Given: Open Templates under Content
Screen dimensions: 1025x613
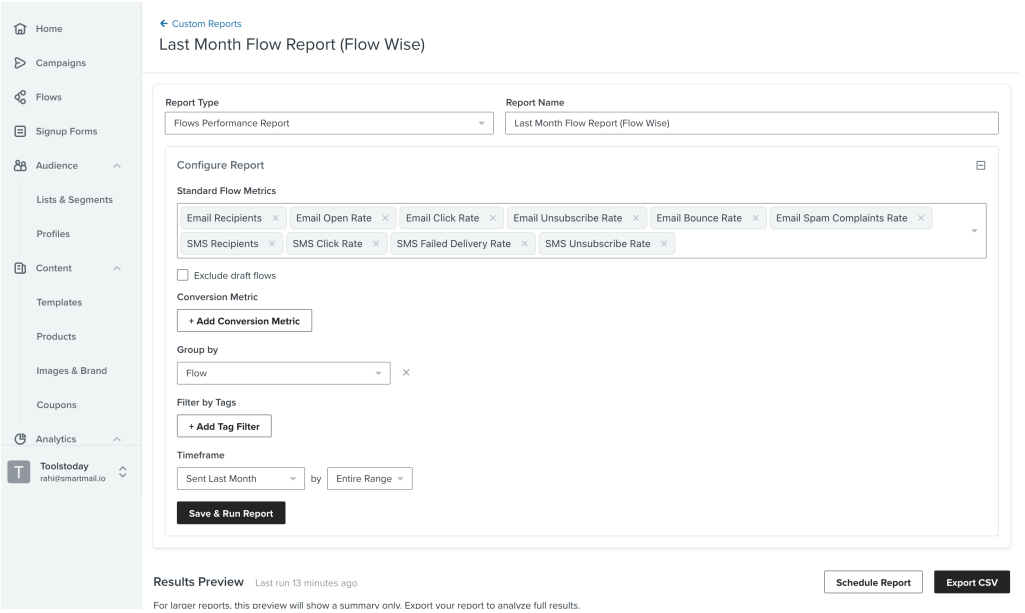Looking at the screenshot, I should point(59,303).
